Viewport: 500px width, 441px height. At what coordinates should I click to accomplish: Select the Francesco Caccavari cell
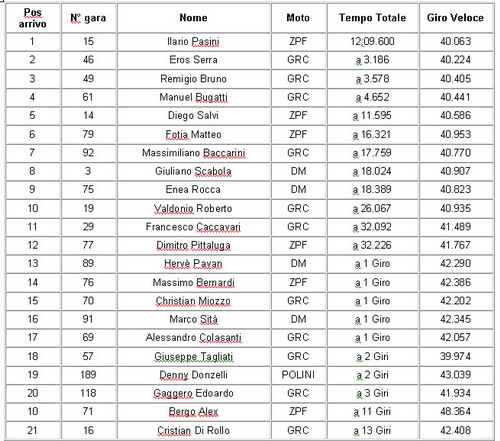(193, 227)
